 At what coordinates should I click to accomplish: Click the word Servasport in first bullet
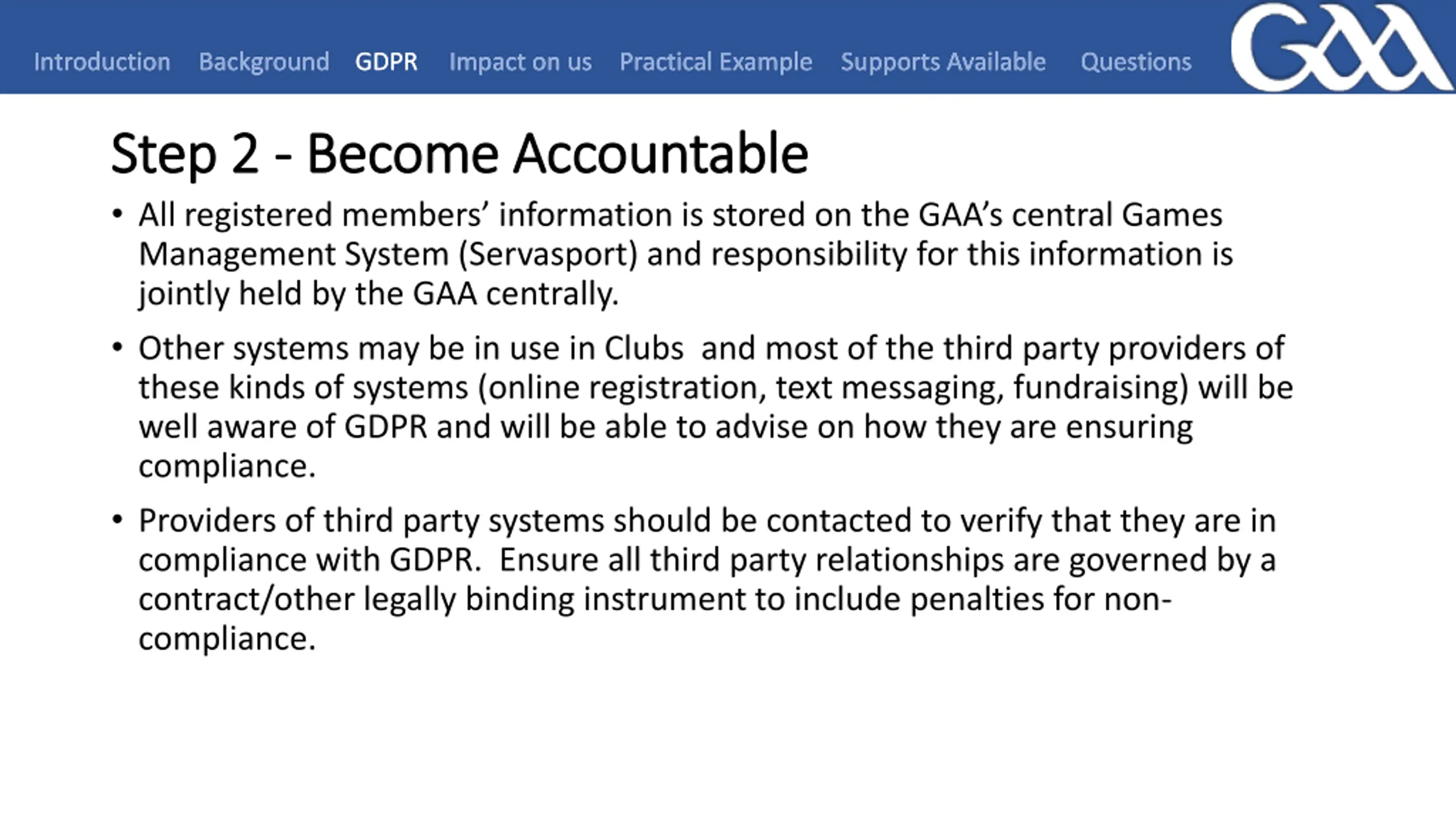click(x=548, y=254)
